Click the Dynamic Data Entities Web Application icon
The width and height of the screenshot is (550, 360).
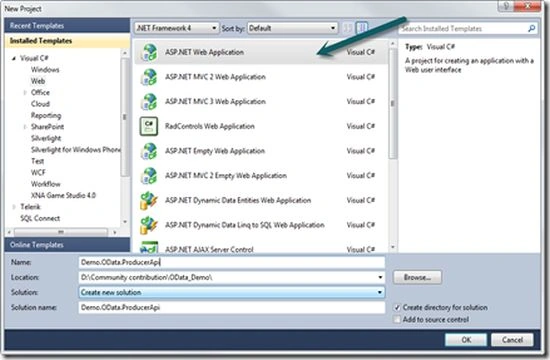[x=149, y=200]
